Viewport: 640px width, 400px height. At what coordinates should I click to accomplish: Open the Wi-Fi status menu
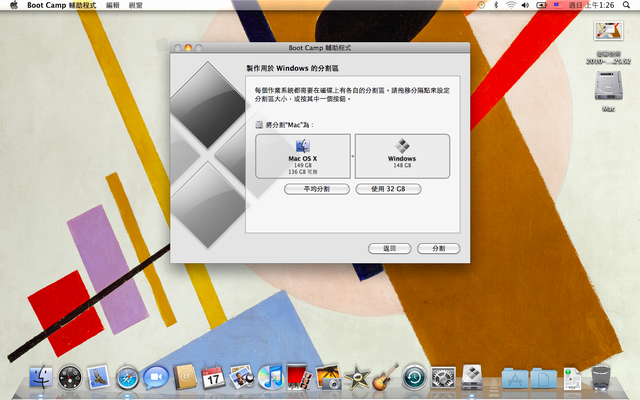(511, 5)
